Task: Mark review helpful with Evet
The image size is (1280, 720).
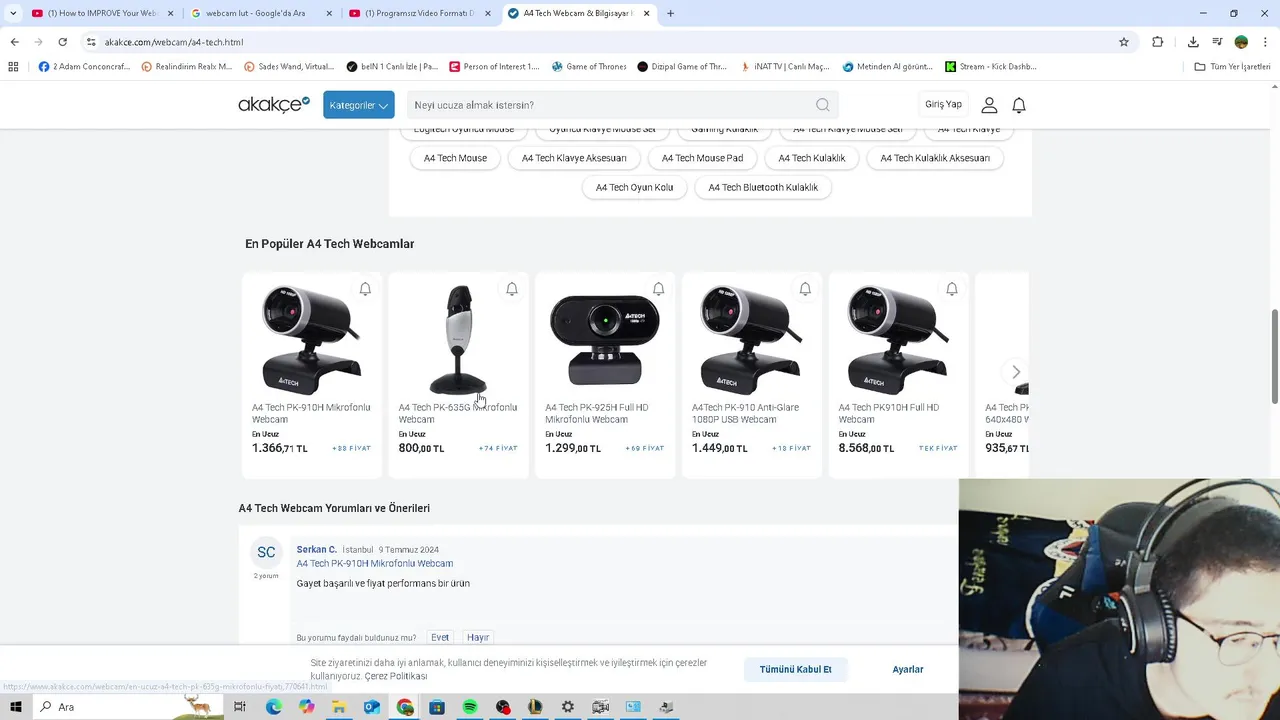Action: coord(440,637)
